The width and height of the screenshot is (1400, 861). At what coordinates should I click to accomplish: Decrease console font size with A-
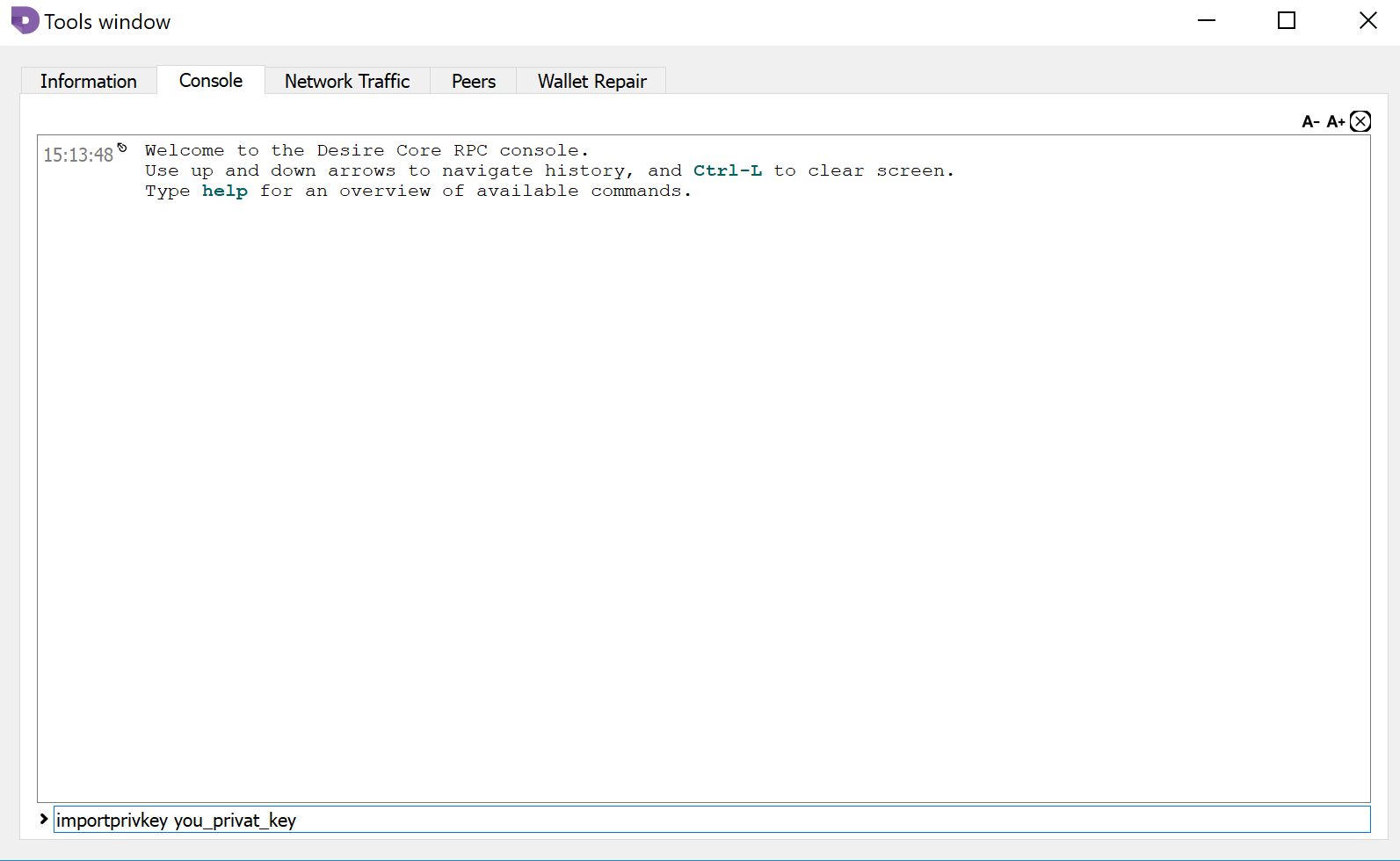[x=1310, y=122]
